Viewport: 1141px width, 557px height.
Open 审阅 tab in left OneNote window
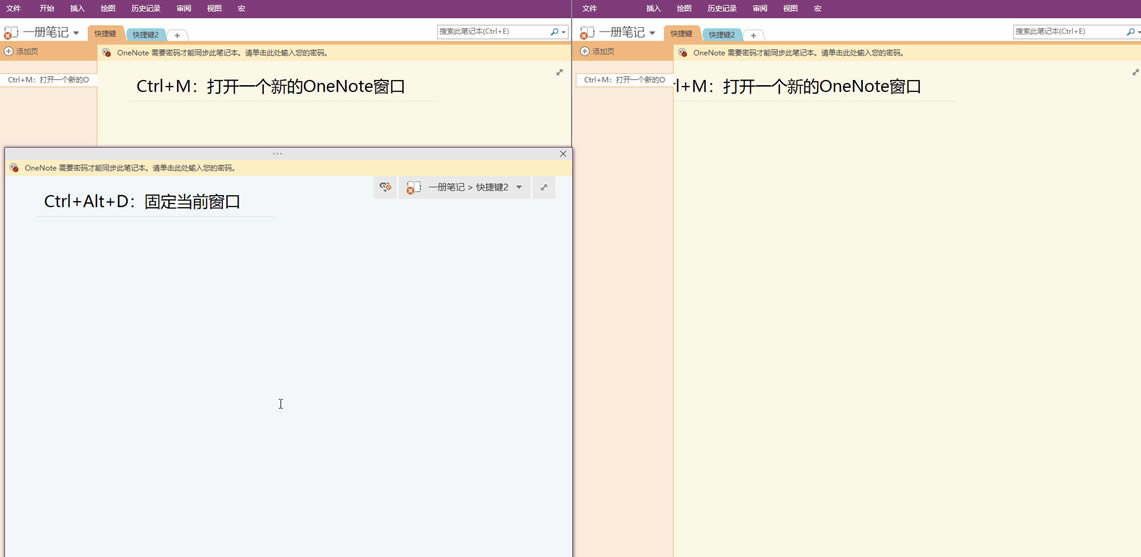coord(183,9)
